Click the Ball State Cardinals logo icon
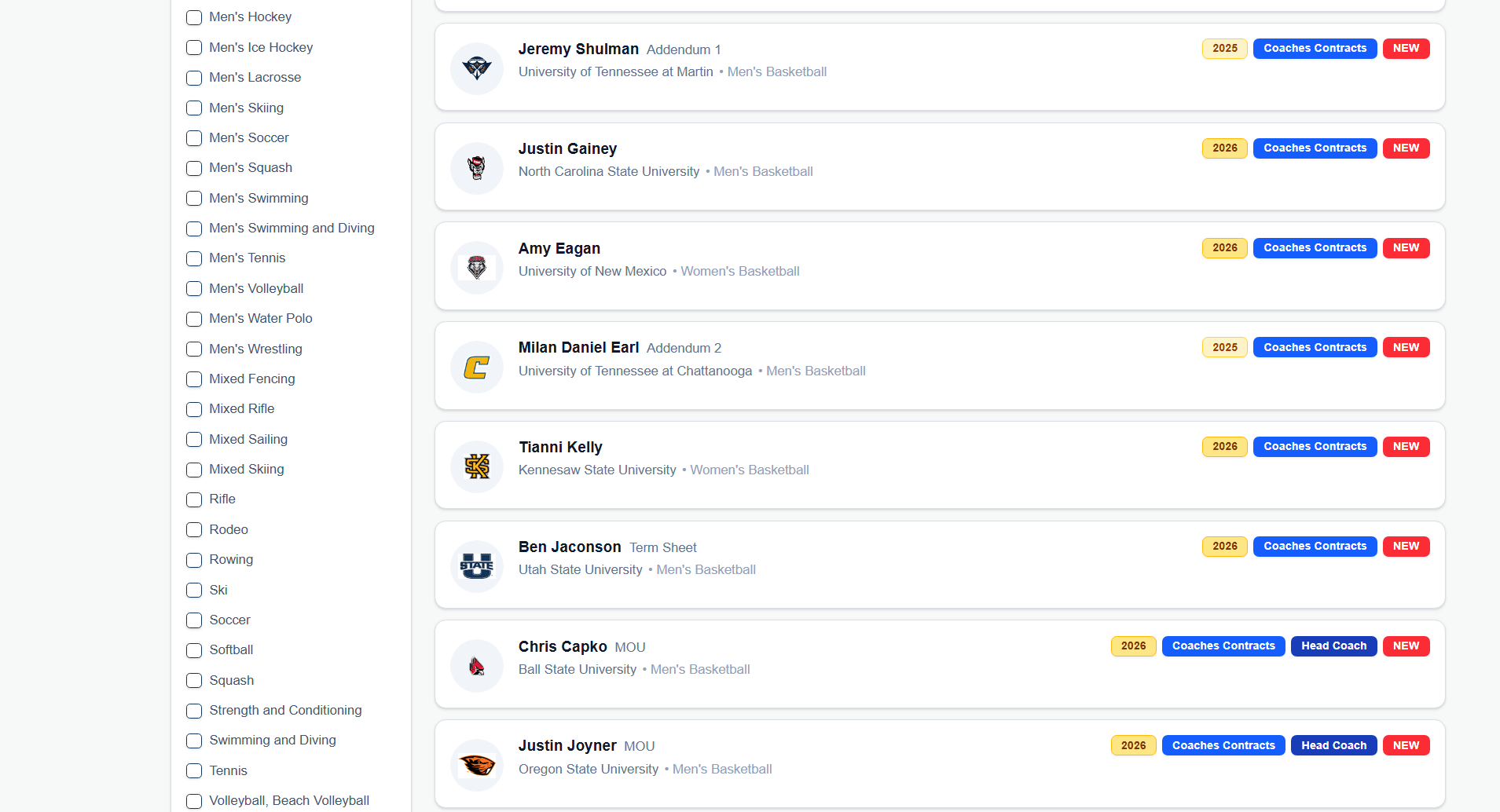Image resolution: width=1500 pixels, height=812 pixels. (476, 666)
